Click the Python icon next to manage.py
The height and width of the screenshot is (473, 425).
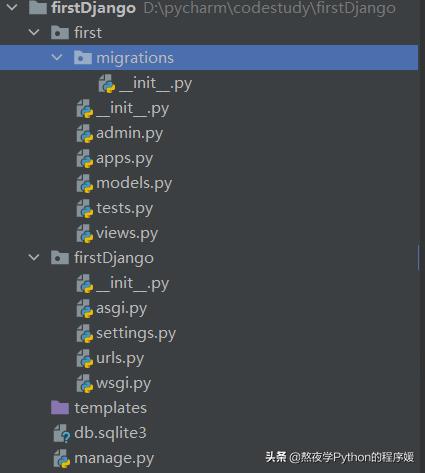coord(62,459)
